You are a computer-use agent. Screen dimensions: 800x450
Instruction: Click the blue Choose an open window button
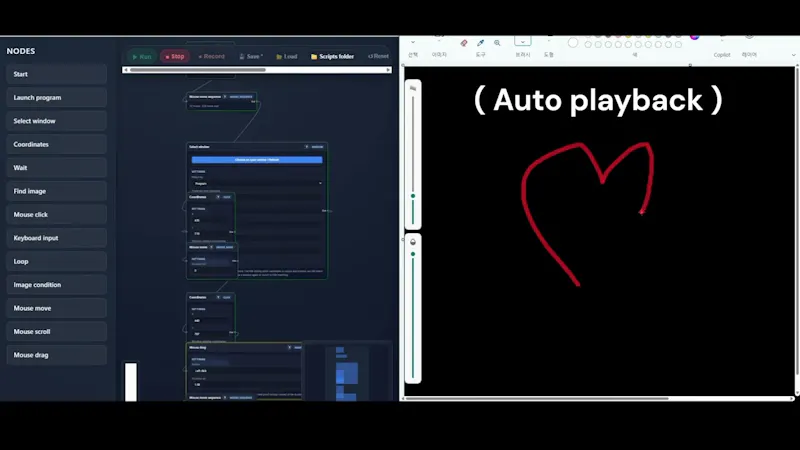point(257,160)
